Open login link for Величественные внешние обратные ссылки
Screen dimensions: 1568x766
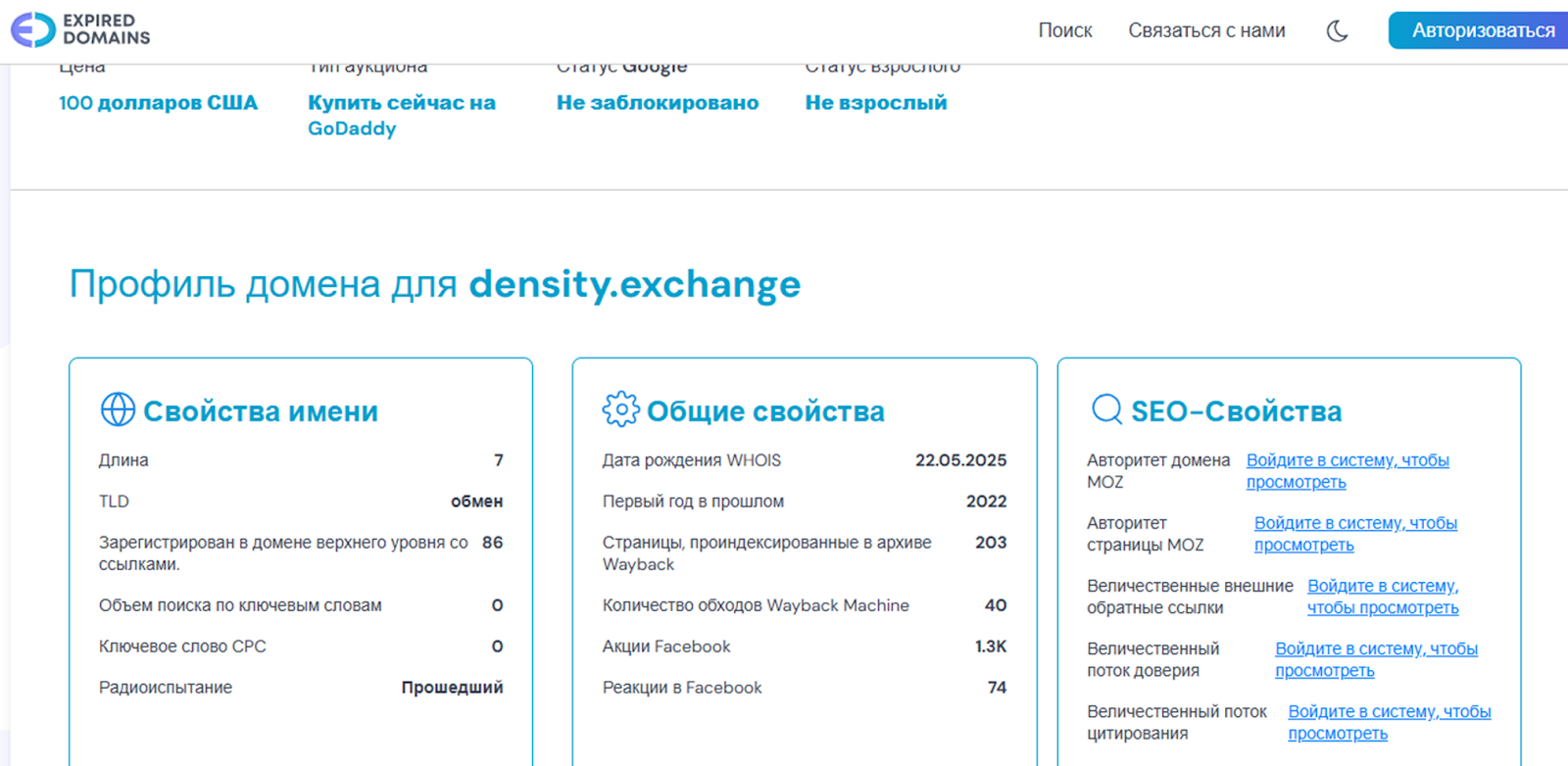1382,597
